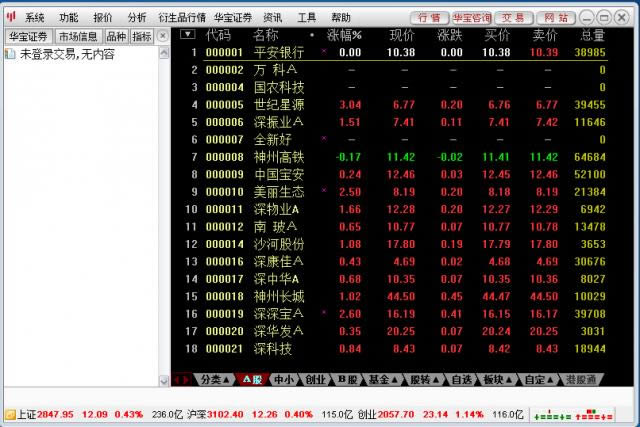Open the 分析 menu
The image size is (640, 427).
[137, 18]
